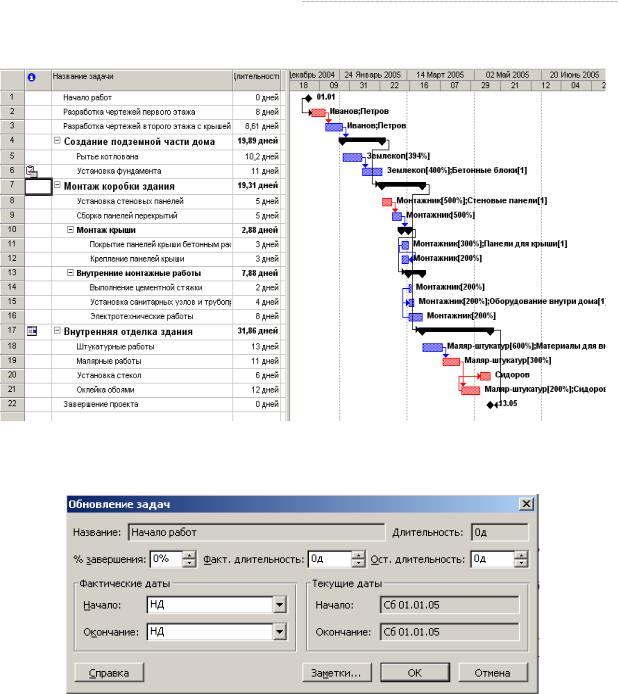This screenshot has height=694, width=618.
Task: Click the Длительность column header
Action: coord(257,80)
